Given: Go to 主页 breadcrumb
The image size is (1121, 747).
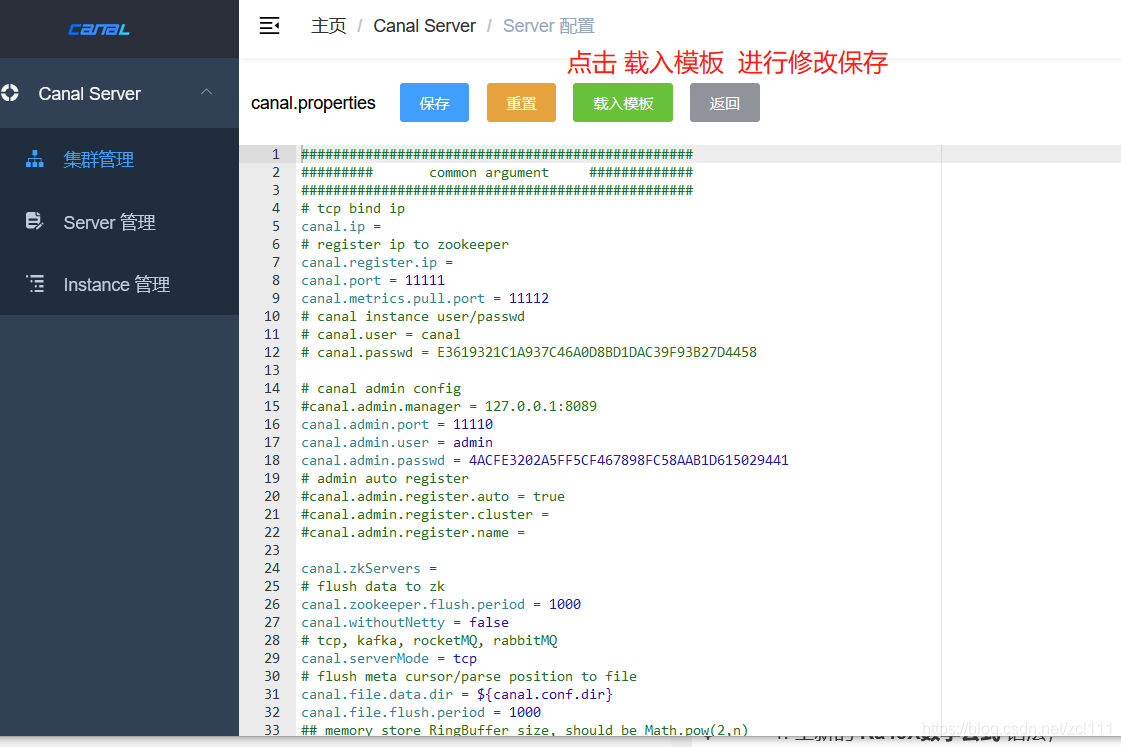Looking at the screenshot, I should 328,26.
